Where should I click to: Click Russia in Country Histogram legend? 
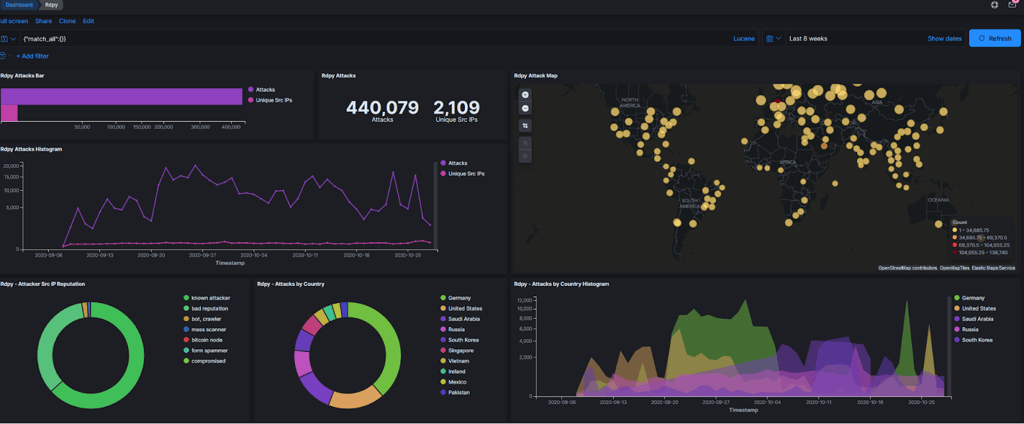point(968,329)
